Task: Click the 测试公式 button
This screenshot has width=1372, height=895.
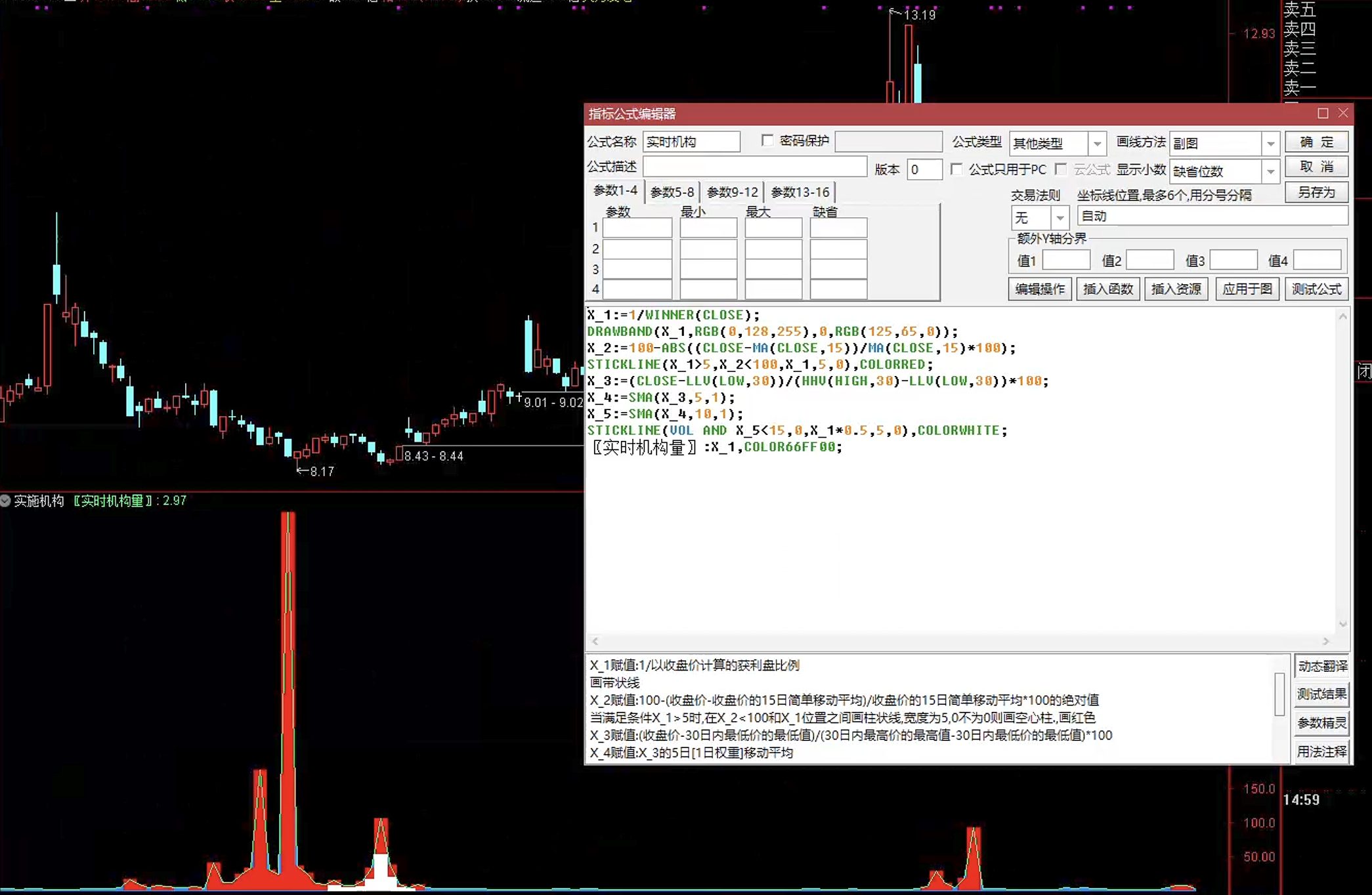Action: (1316, 289)
